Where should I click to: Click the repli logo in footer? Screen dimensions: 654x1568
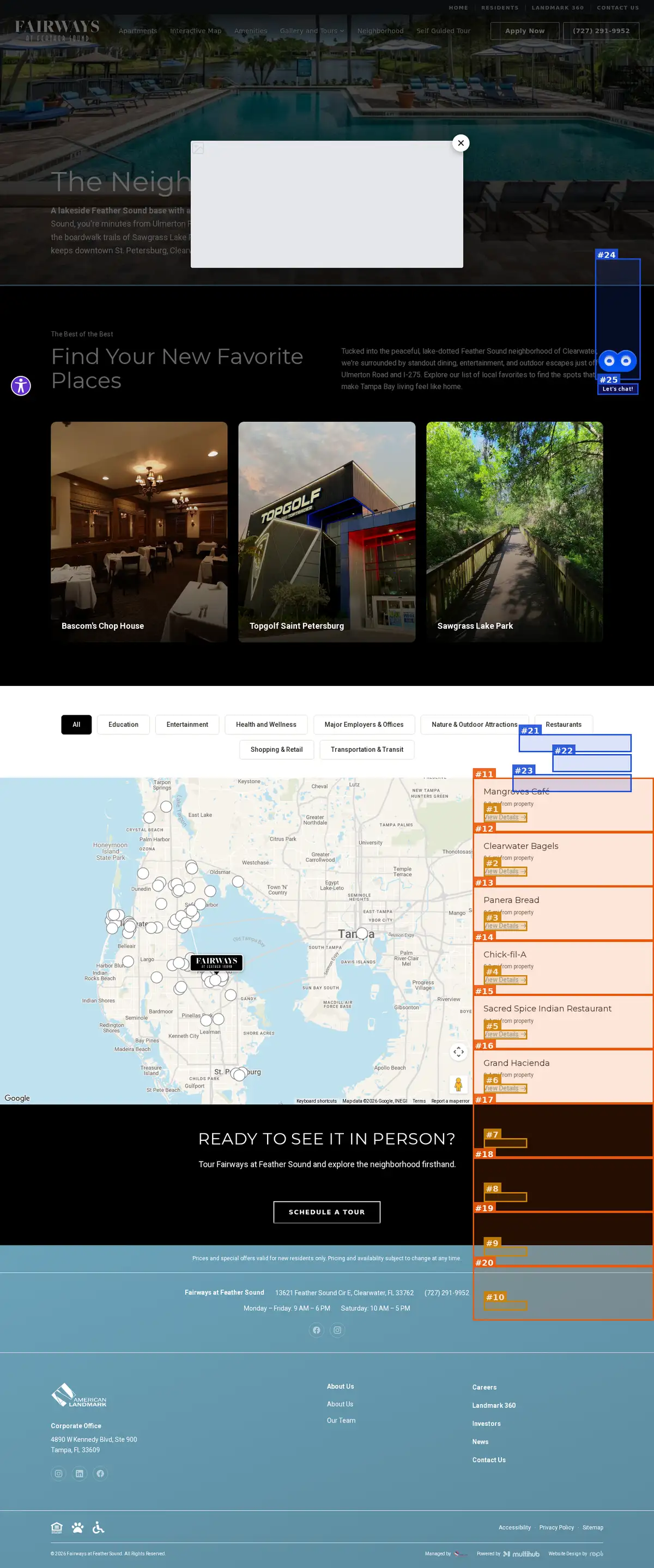596,1553
